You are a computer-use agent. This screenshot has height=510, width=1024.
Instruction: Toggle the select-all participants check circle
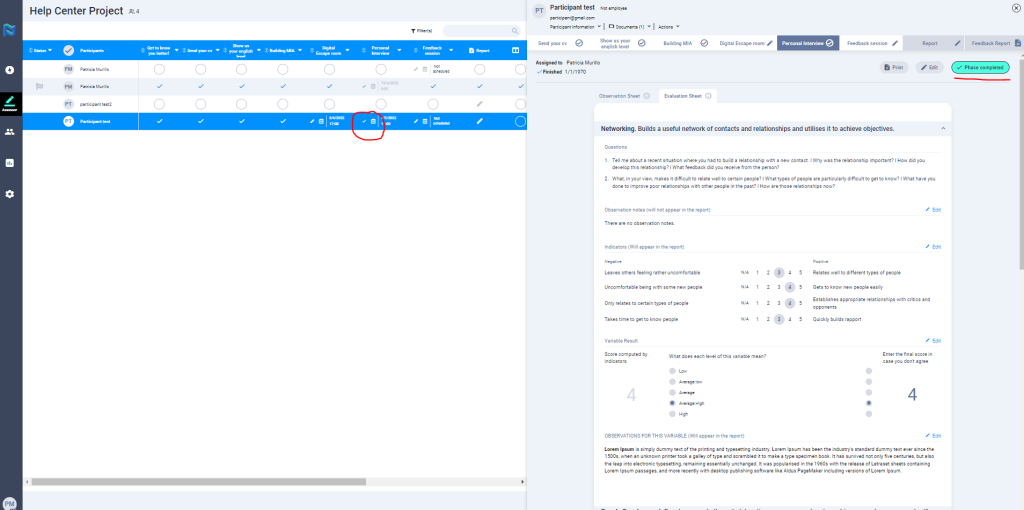click(68, 50)
